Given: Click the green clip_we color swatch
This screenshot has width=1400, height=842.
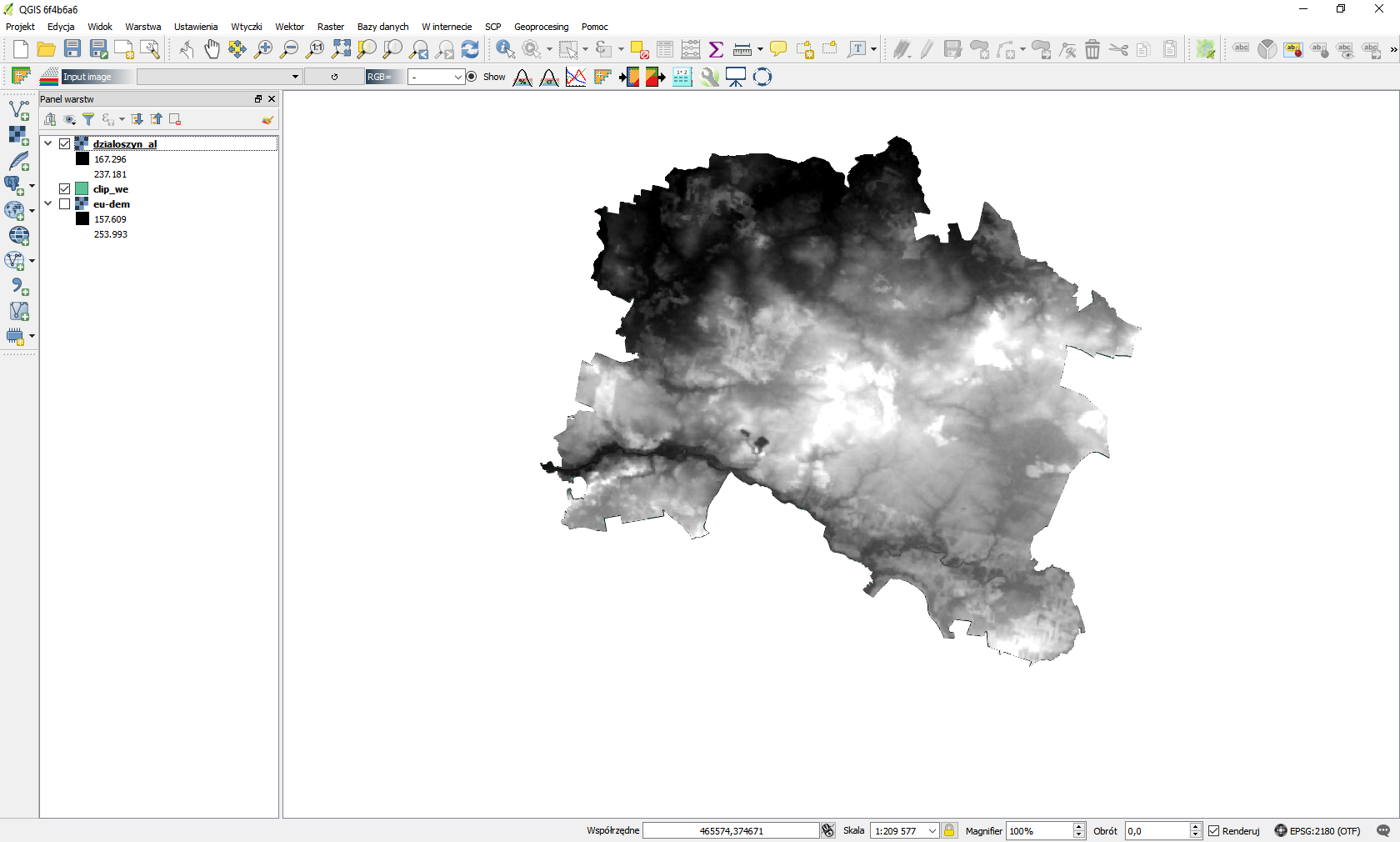Looking at the screenshot, I should point(82,189).
